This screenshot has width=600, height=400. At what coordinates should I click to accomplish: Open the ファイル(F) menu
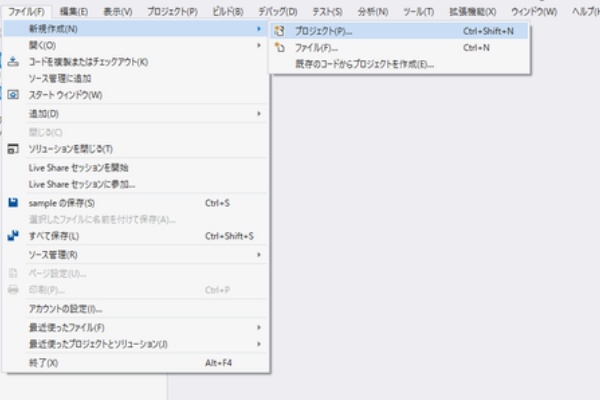click(x=26, y=12)
